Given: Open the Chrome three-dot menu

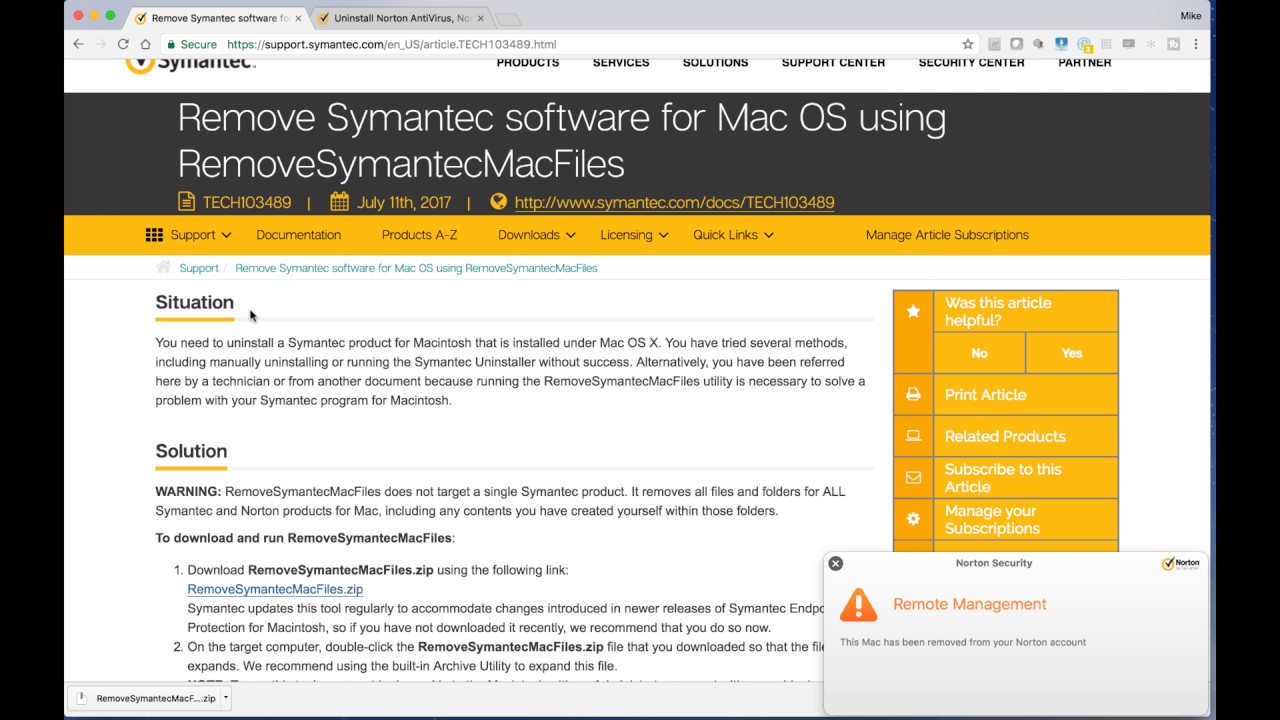Looking at the screenshot, I should 1195,44.
